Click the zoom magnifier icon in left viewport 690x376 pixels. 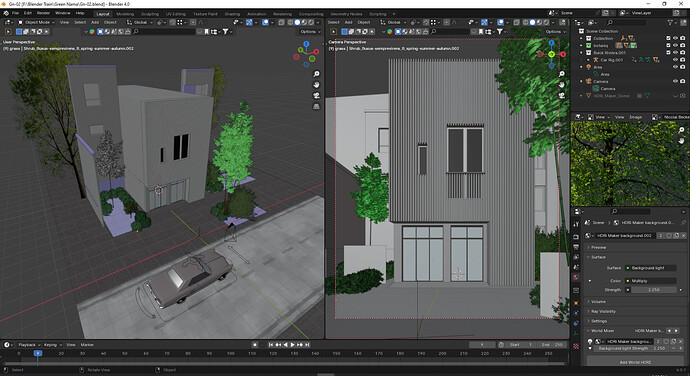tap(316, 74)
